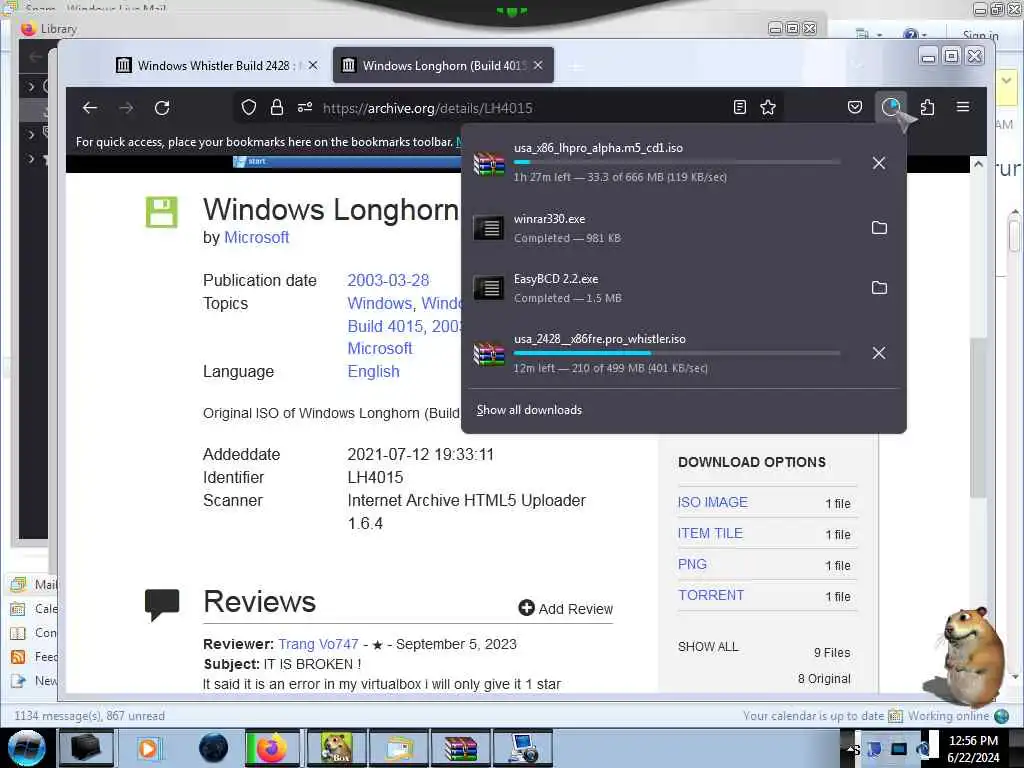Cancel the usa_x86_lhpro_alpha.m5_cd1.iso download
Screen dimensions: 1024x768
pos(879,163)
